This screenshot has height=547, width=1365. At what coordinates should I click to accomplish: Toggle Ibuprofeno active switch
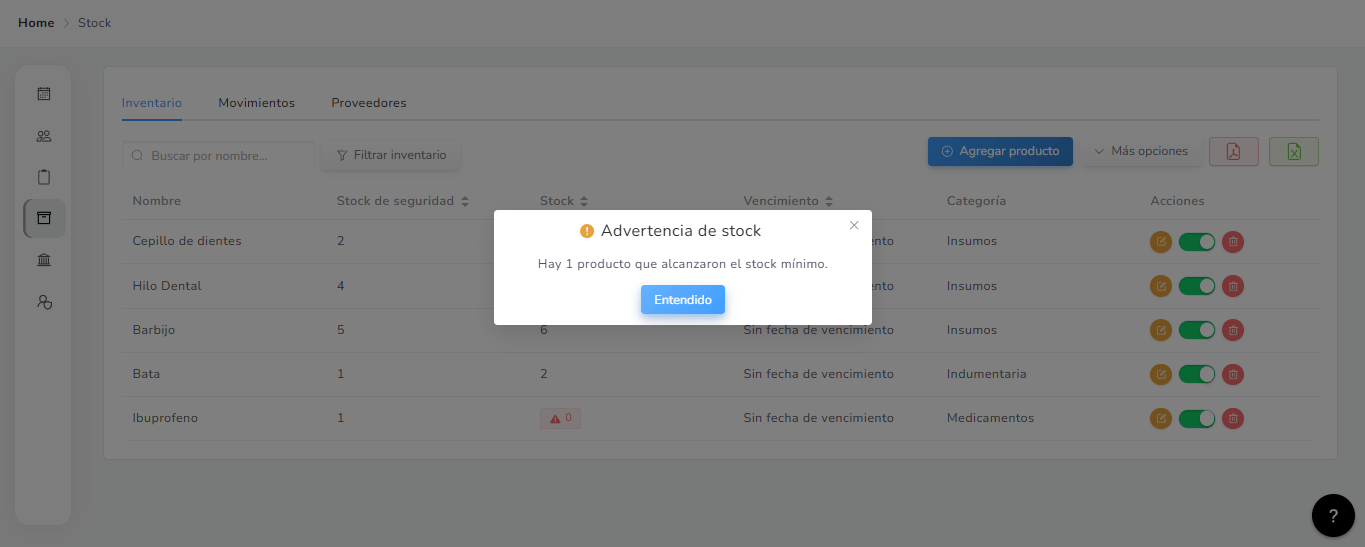tap(1197, 418)
